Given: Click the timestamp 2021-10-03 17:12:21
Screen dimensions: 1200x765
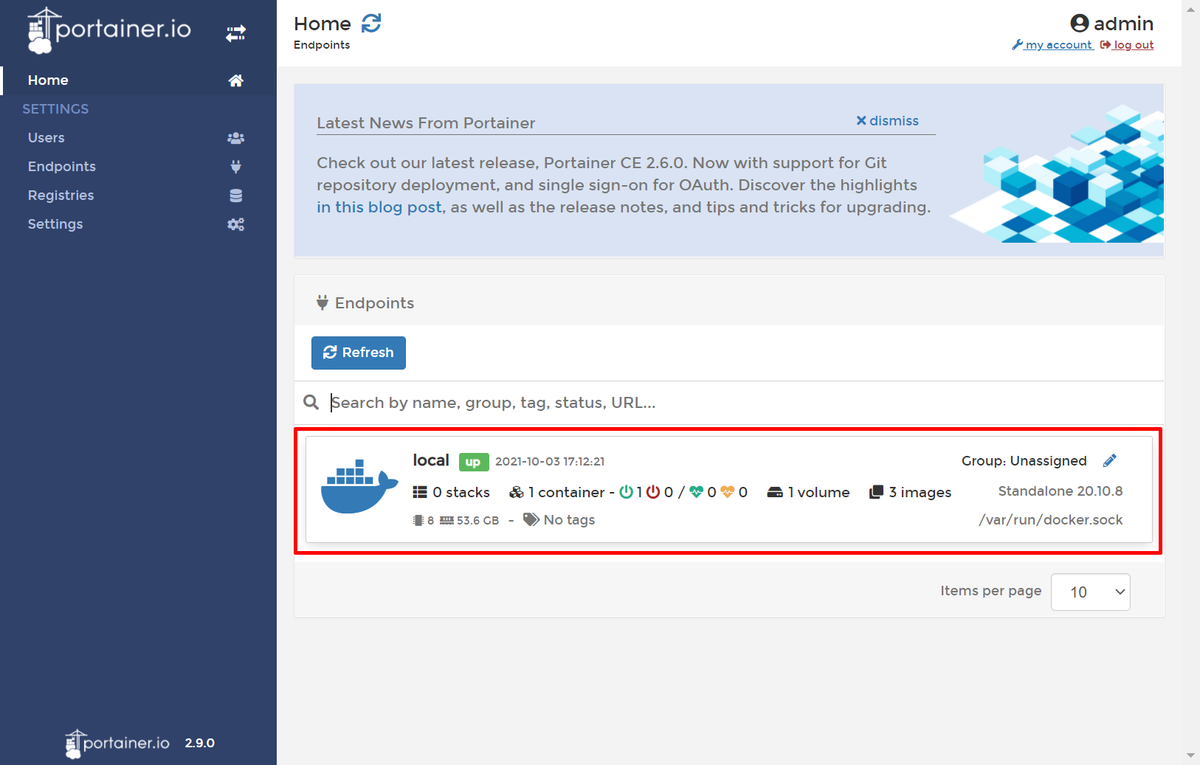Looking at the screenshot, I should (550, 462).
